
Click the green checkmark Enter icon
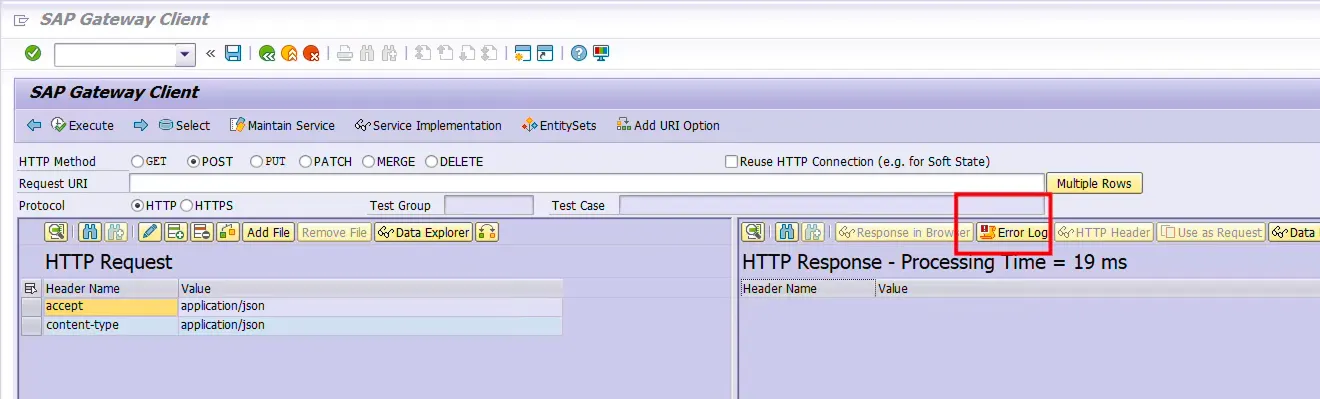coord(33,53)
